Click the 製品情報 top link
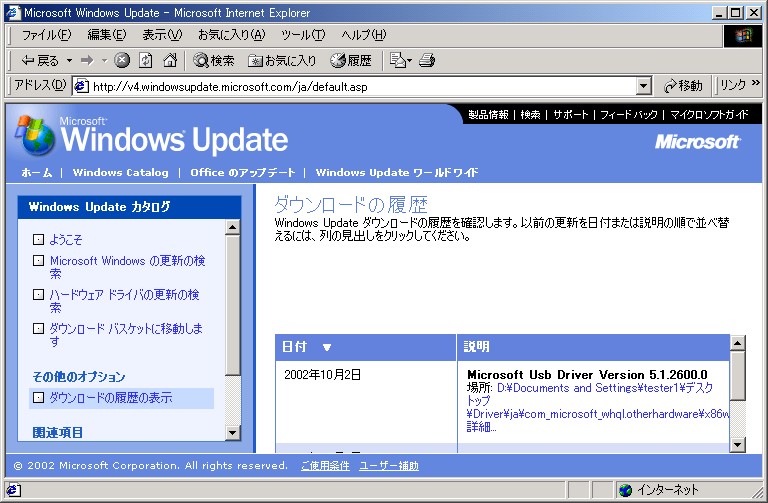The width and height of the screenshot is (768, 503). click(x=488, y=115)
